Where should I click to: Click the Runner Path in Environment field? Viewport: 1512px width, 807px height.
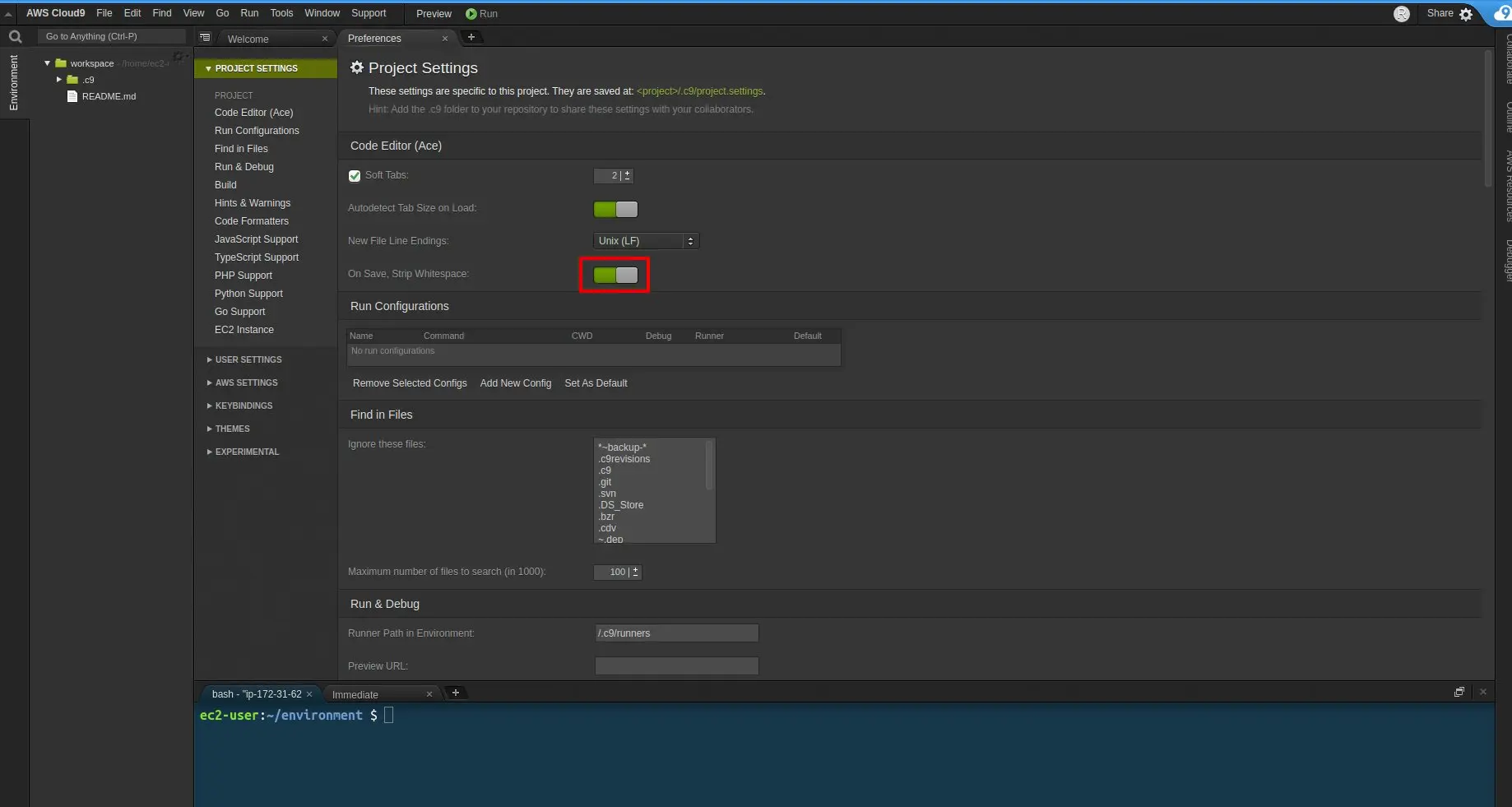[x=676, y=633]
